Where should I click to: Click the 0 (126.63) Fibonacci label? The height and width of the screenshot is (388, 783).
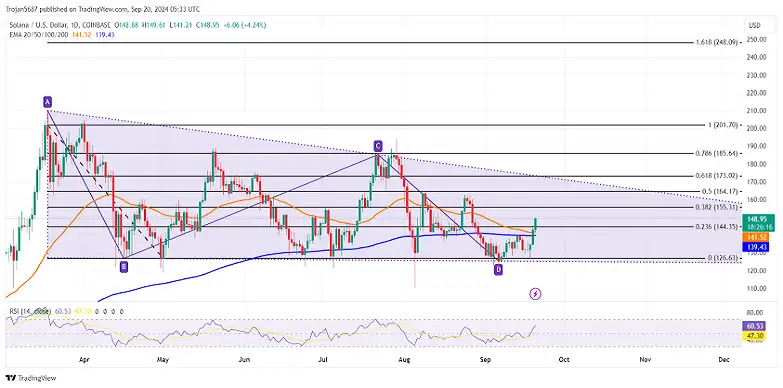pos(723,258)
